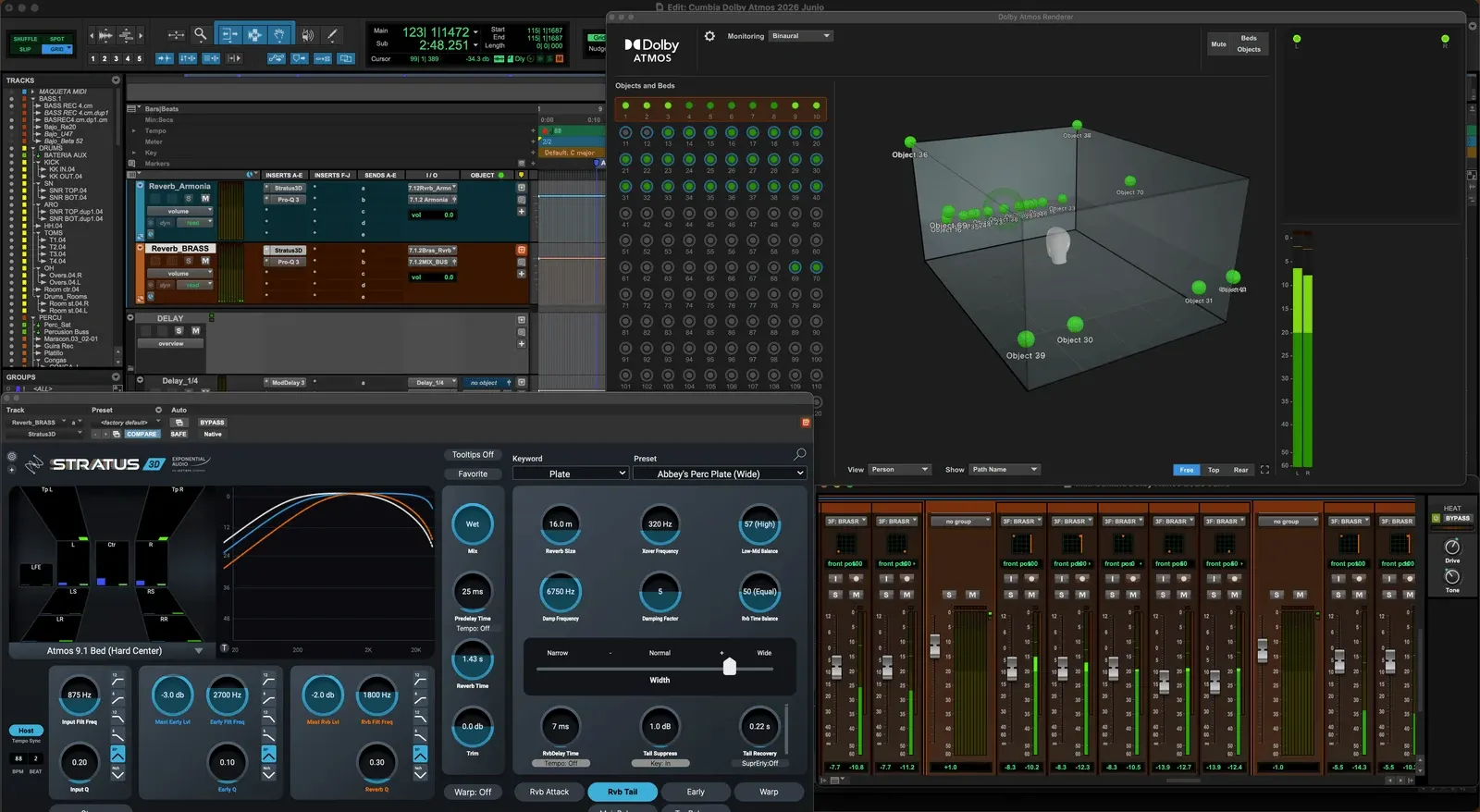The height and width of the screenshot is (812, 1480).
Task: Open the GROUPS list menu arrow
Action: click(116, 377)
